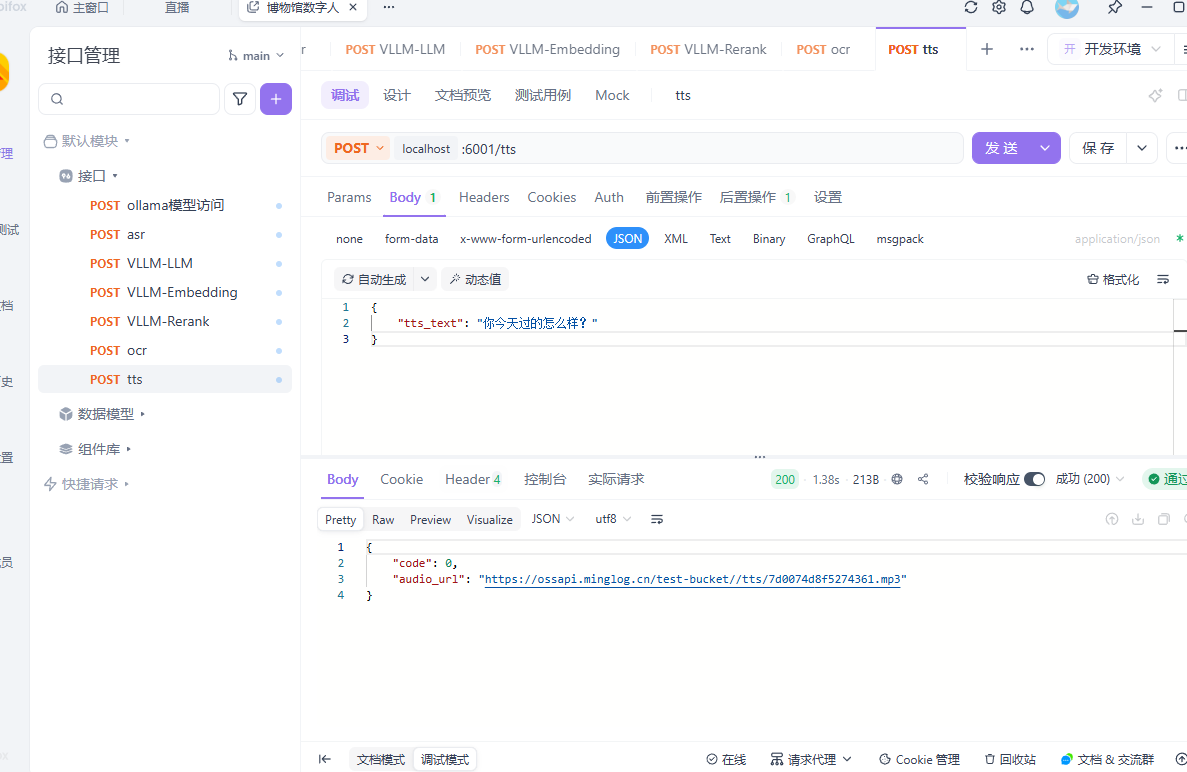
Task: Click the share icon in response status
Action: click(923, 479)
